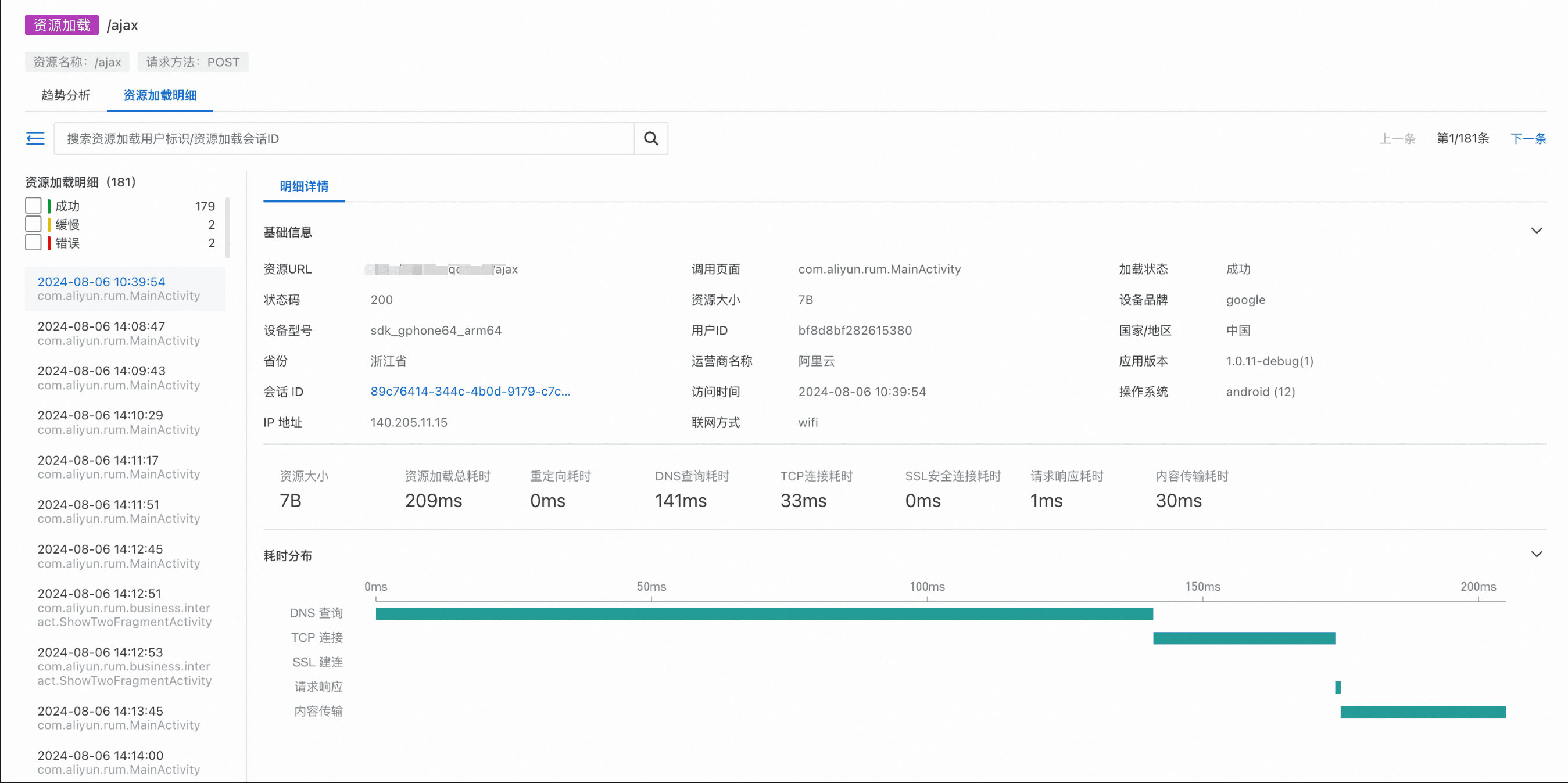Go to next record 下一条
The image size is (1568, 783).
tap(1527, 139)
